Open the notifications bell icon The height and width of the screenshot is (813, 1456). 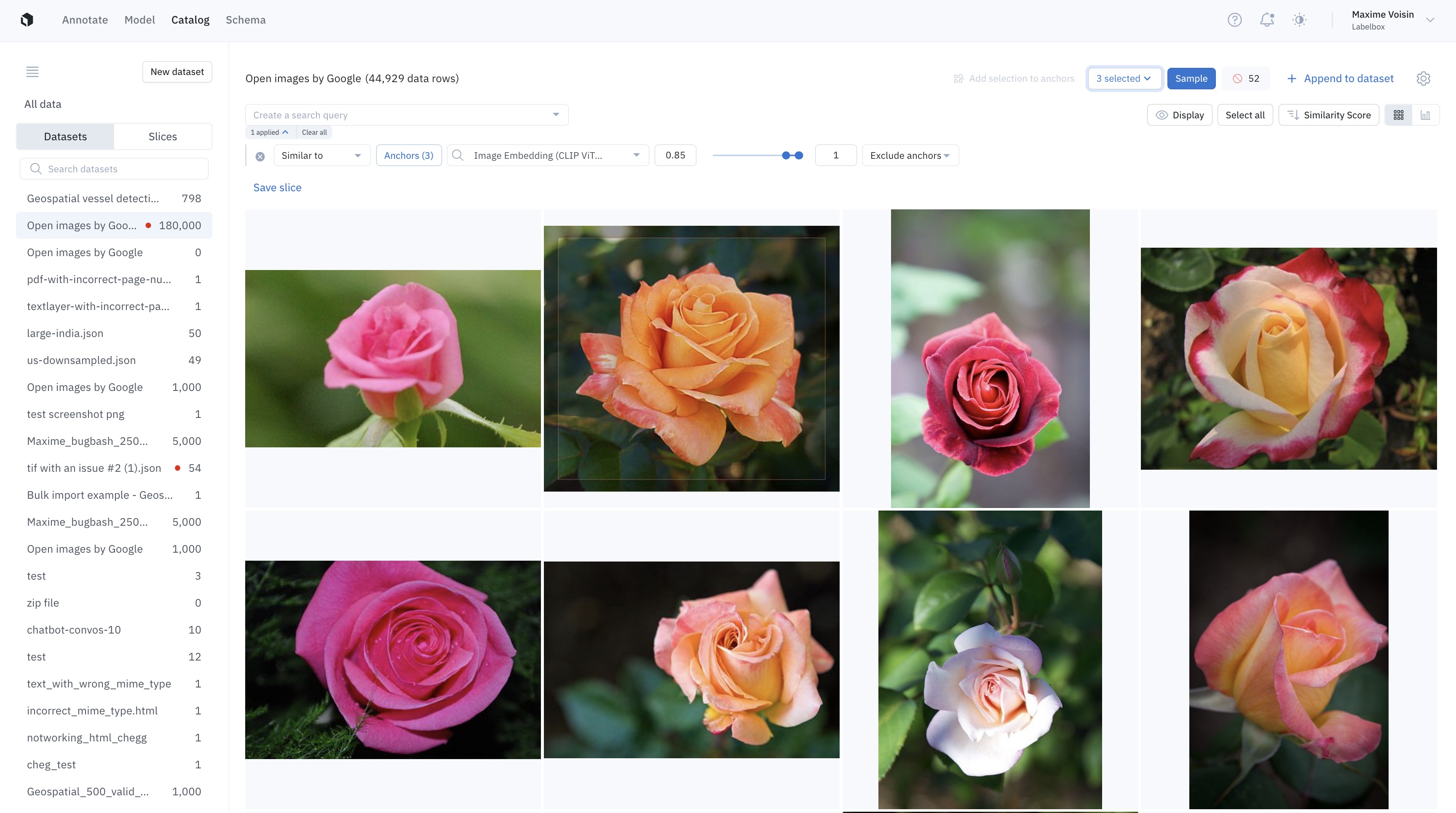(x=1267, y=20)
